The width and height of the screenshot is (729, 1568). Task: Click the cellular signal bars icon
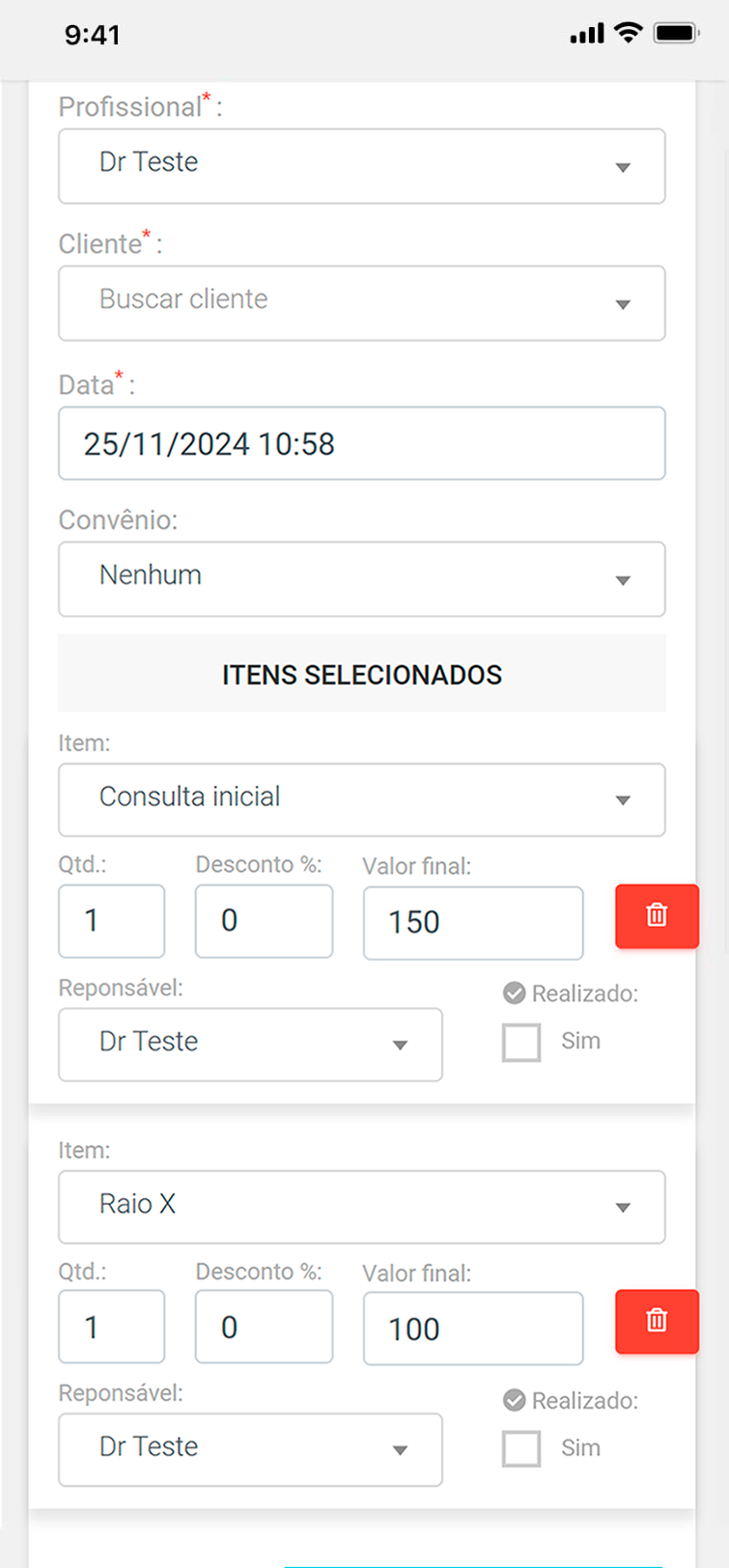(x=586, y=35)
